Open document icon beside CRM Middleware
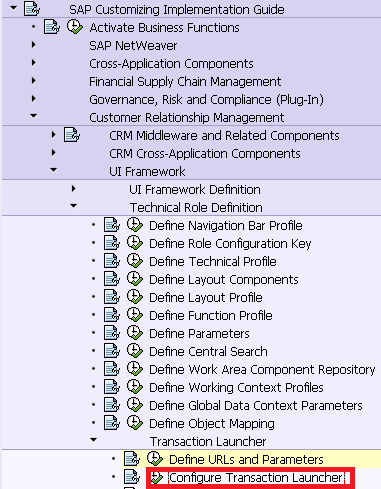Image resolution: width=381 pixels, height=489 pixels. (72, 135)
